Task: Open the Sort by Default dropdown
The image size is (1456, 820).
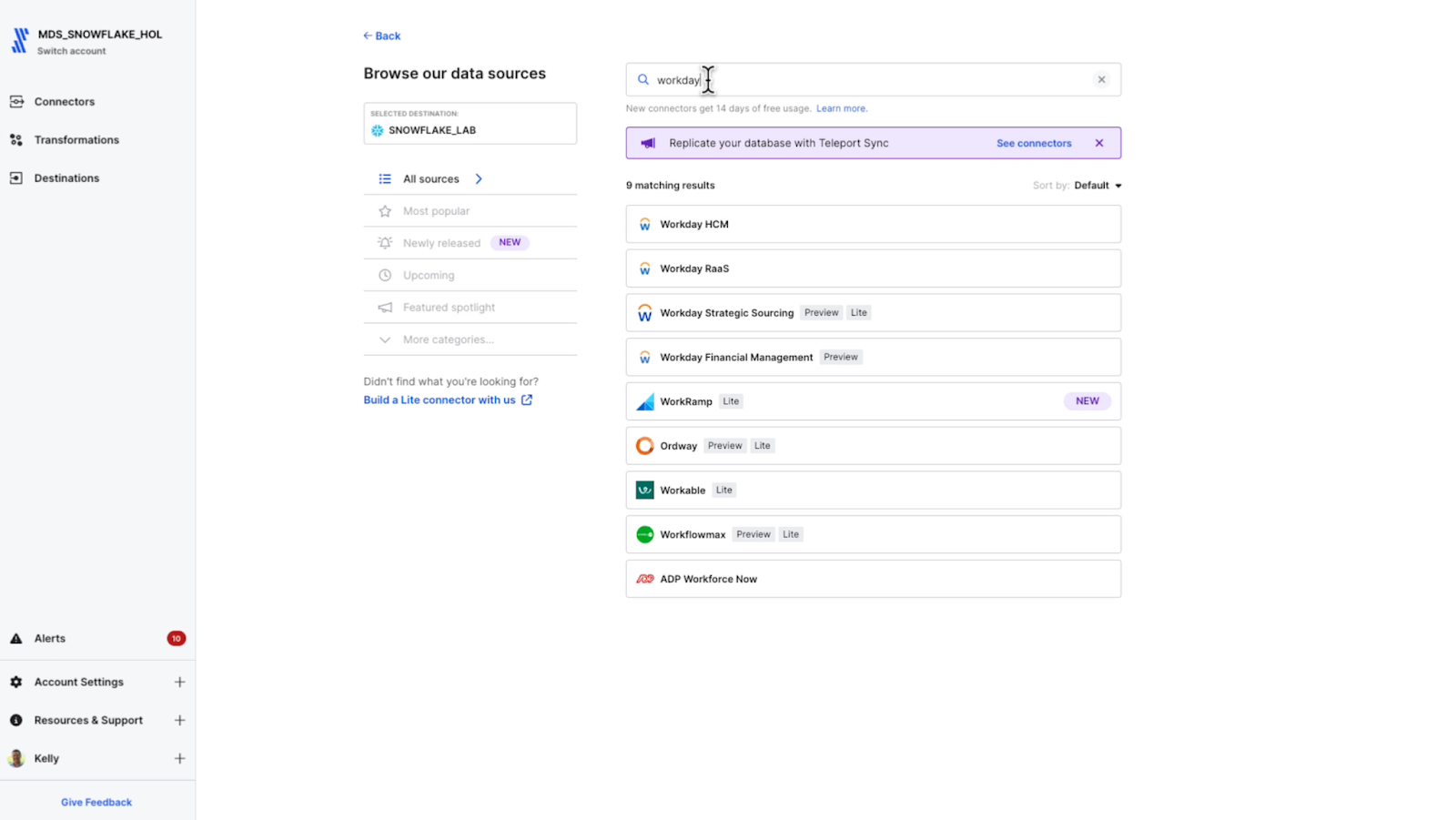Action: [x=1097, y=186]
